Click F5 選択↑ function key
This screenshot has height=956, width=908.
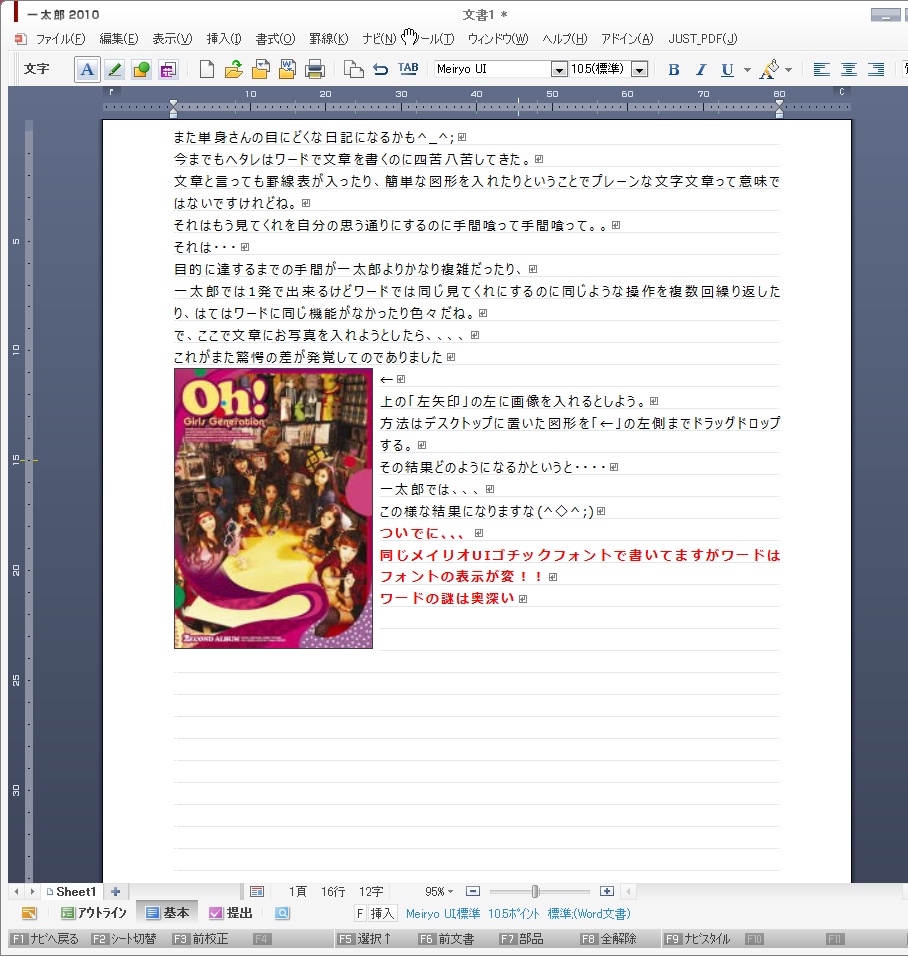pos(365,939)
